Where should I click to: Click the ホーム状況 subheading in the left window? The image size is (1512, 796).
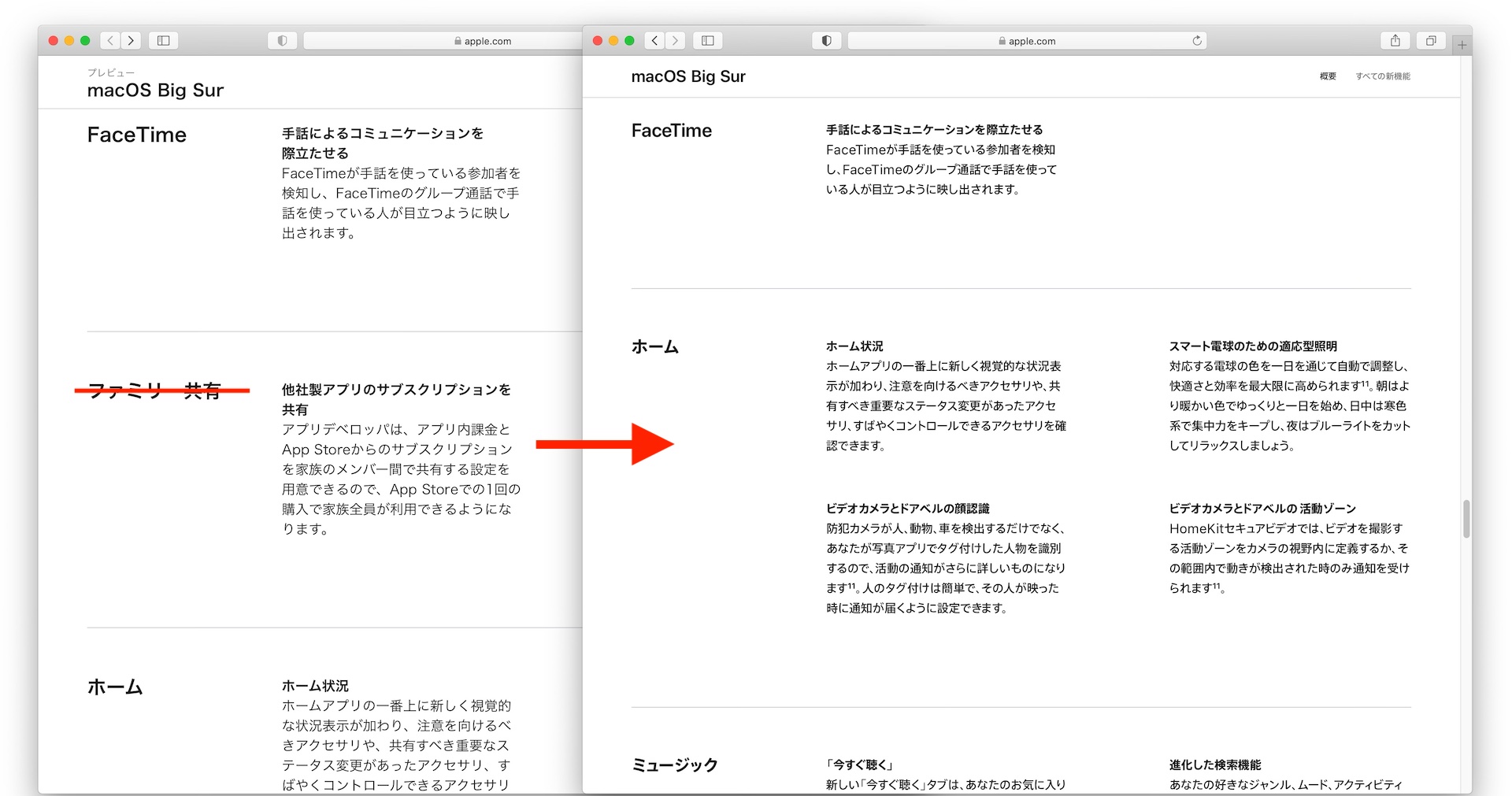315,687
